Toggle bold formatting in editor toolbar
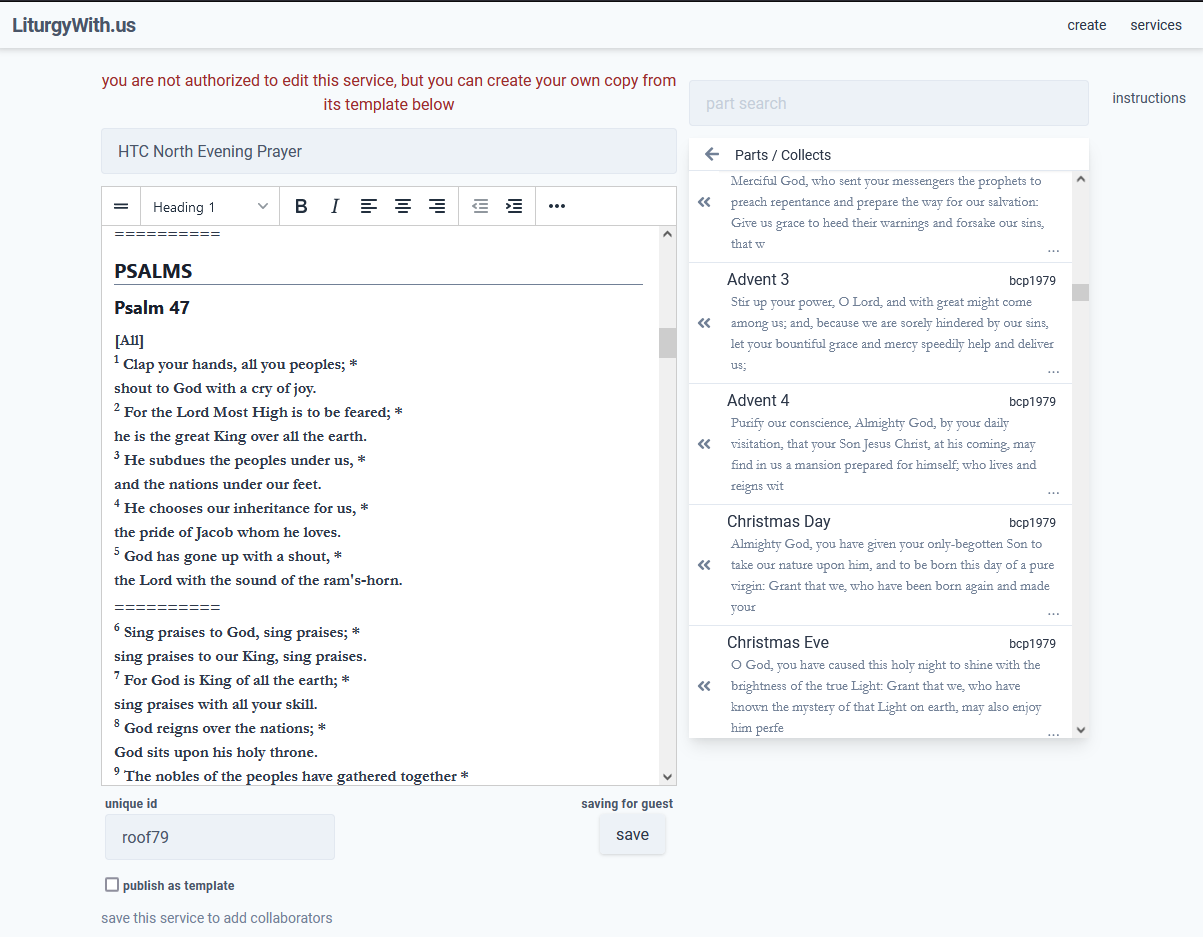 click(x=301, y=206)
